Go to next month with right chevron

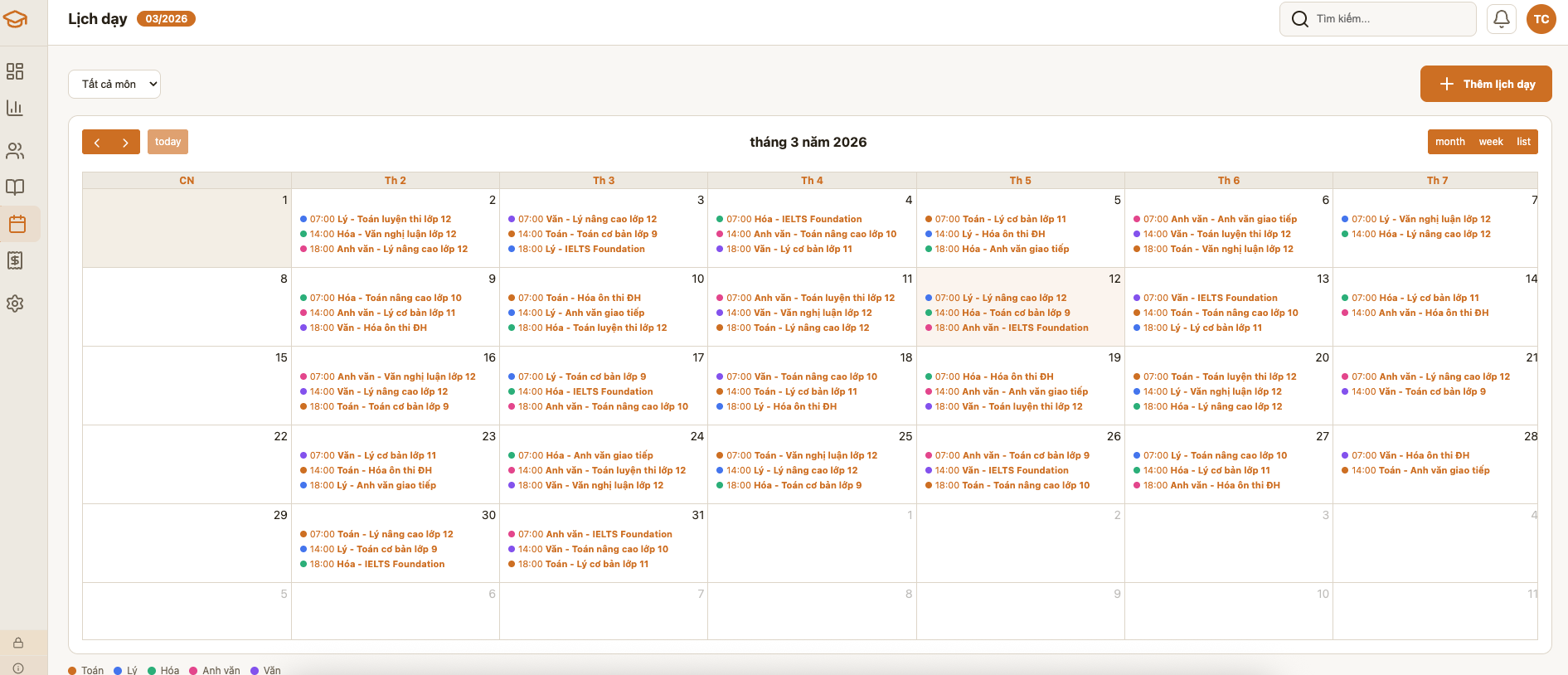[x=125, y=142]
